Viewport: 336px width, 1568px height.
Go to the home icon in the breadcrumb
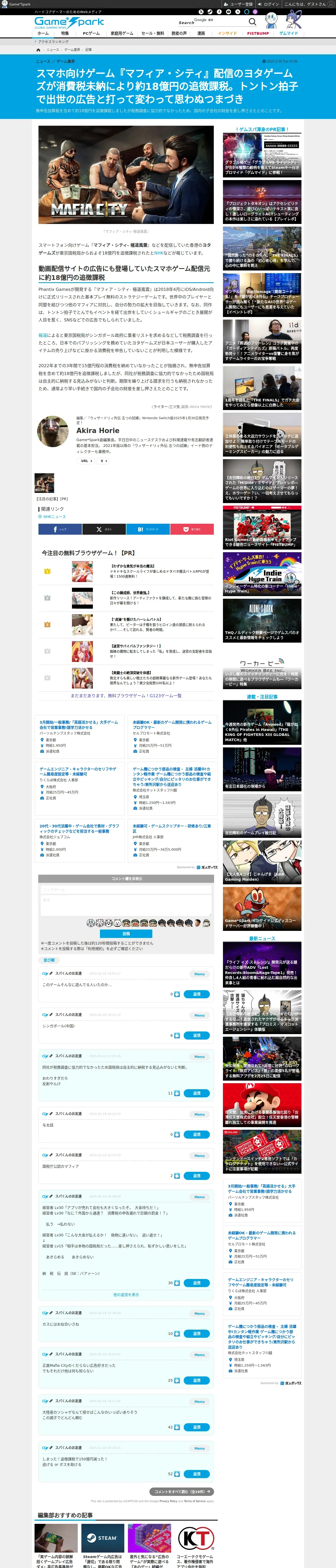pos(38,50)
